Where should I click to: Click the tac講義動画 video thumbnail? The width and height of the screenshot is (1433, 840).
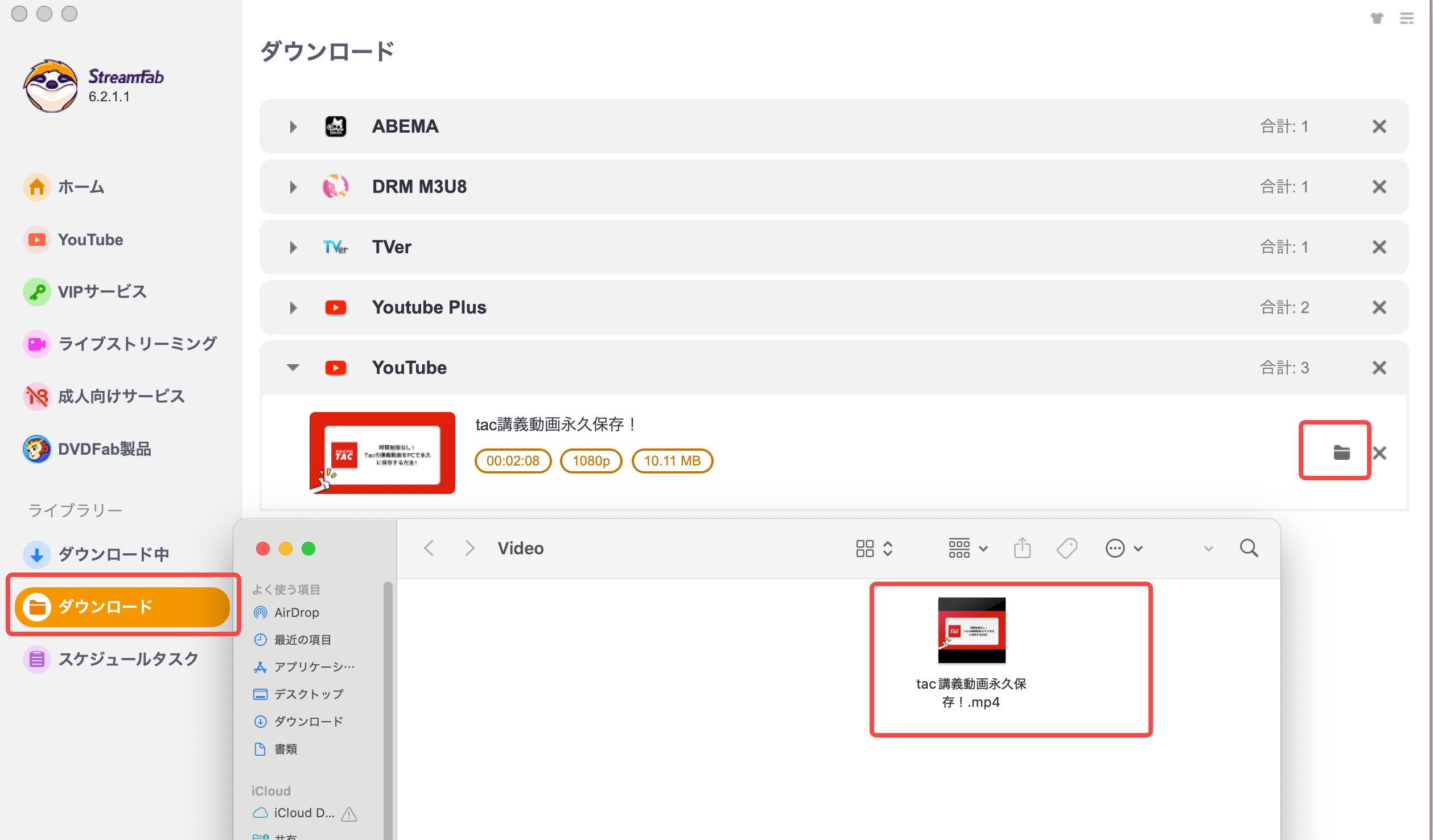382,453
